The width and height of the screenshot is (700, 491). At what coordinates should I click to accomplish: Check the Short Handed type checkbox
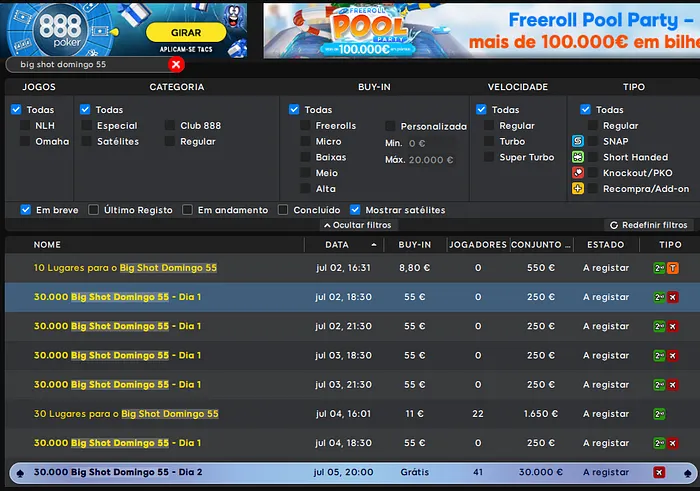coord(592,157)
